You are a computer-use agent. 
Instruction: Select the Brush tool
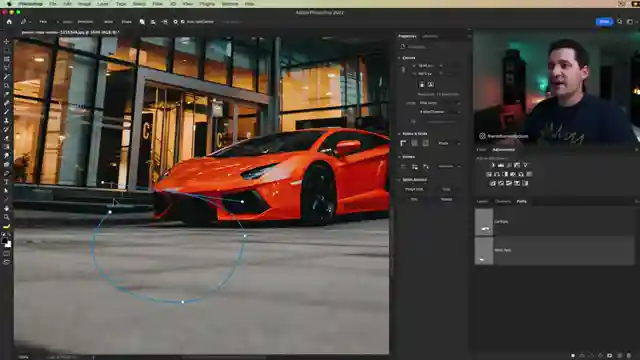(x=7, y=112)
